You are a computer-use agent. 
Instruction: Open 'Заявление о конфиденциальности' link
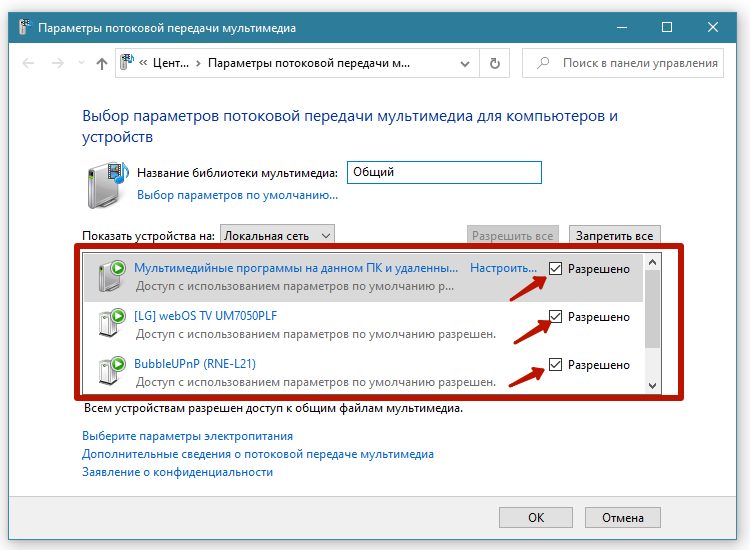[177, 472]
